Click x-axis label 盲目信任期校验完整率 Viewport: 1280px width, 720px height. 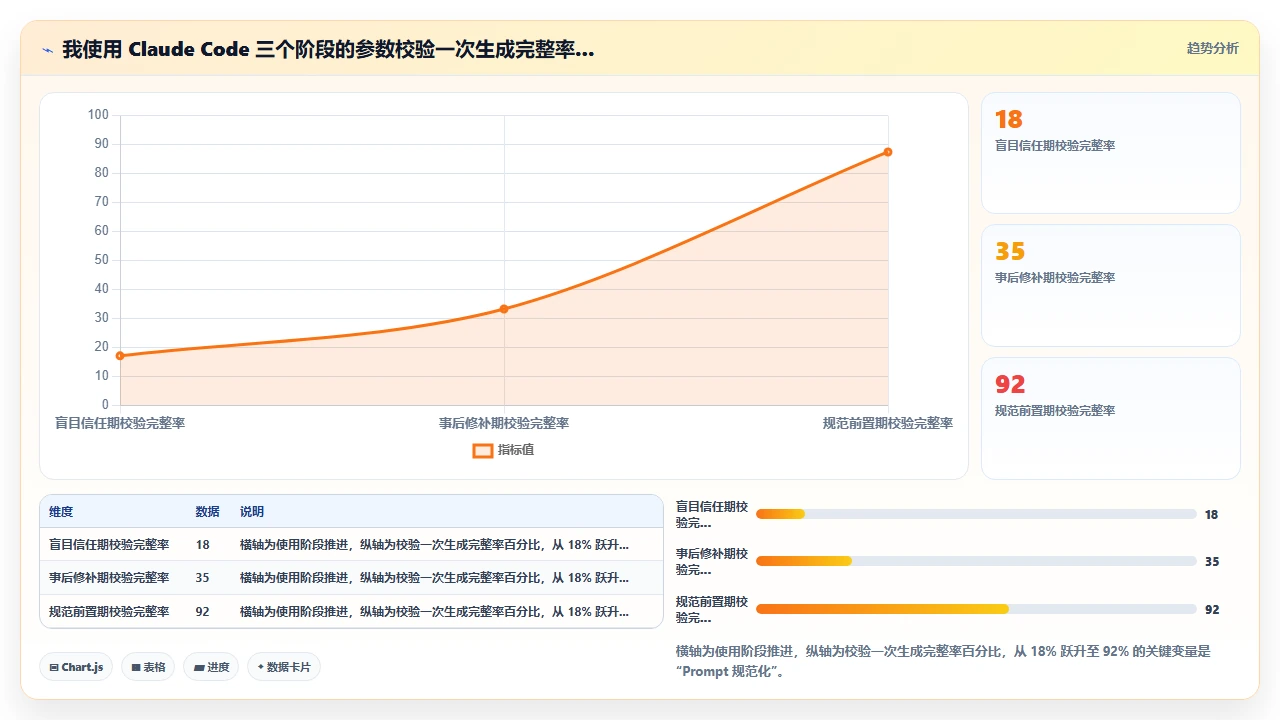120,424
